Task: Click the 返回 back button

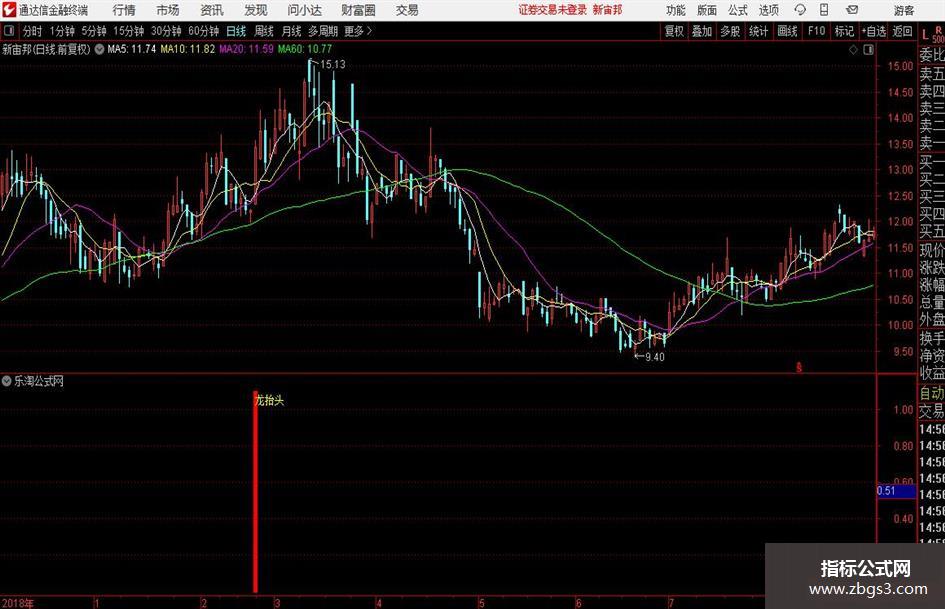Action: [902, 31]
